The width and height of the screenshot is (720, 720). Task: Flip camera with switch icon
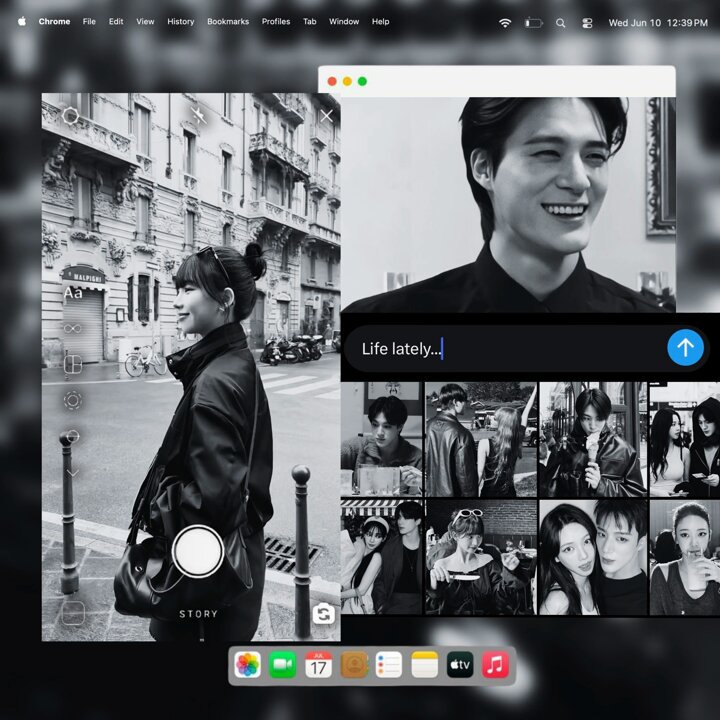pos(324,613)
